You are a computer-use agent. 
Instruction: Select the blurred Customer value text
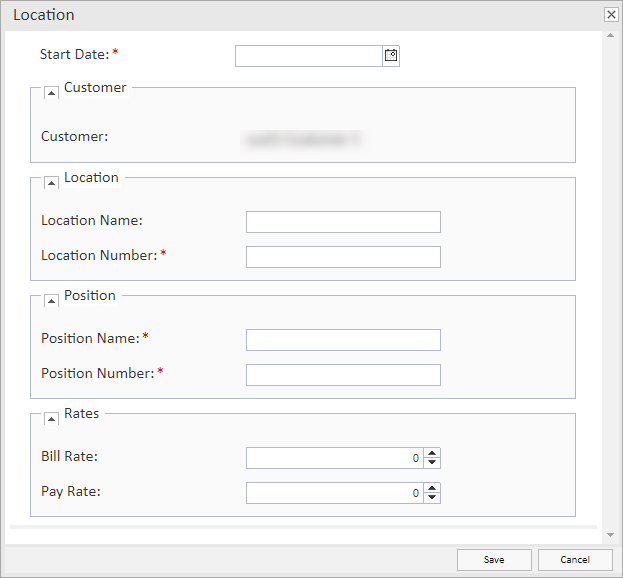point(303,139)
